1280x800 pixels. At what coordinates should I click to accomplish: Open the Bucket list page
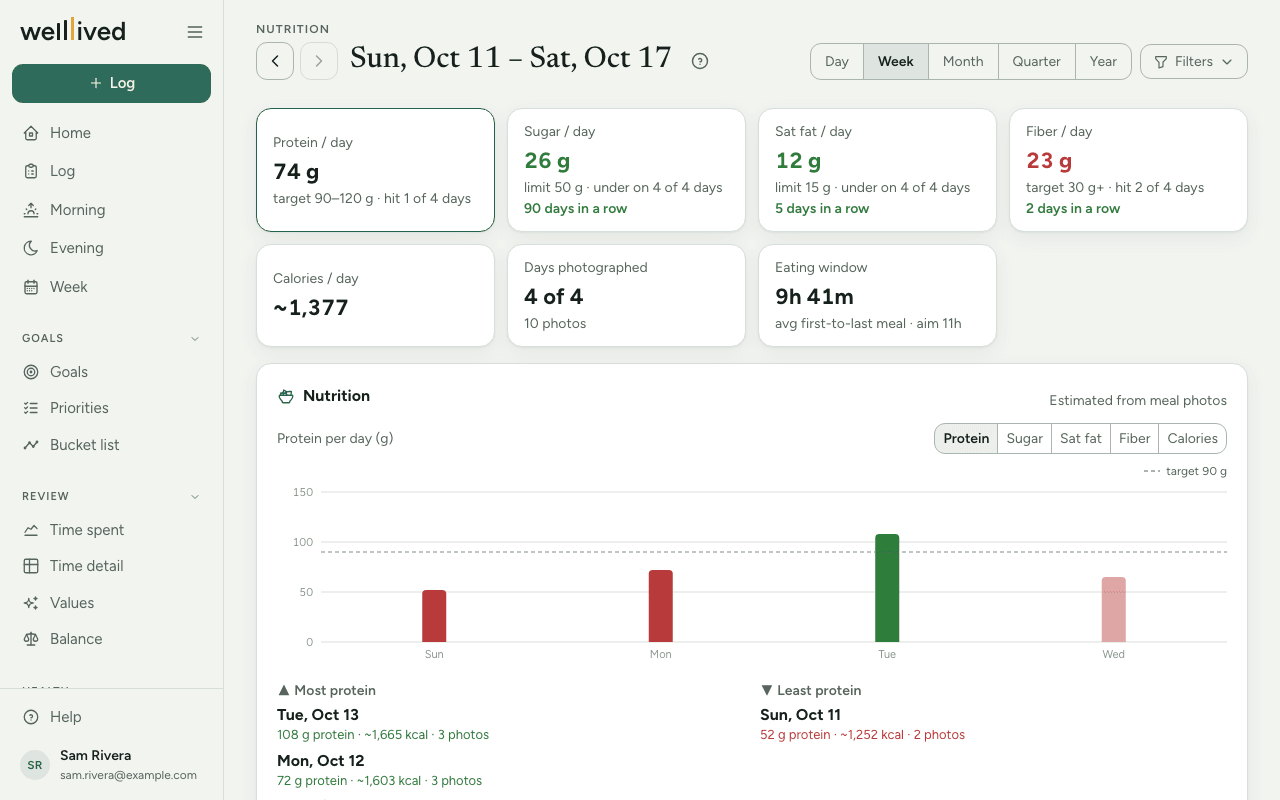click(111, 445)
